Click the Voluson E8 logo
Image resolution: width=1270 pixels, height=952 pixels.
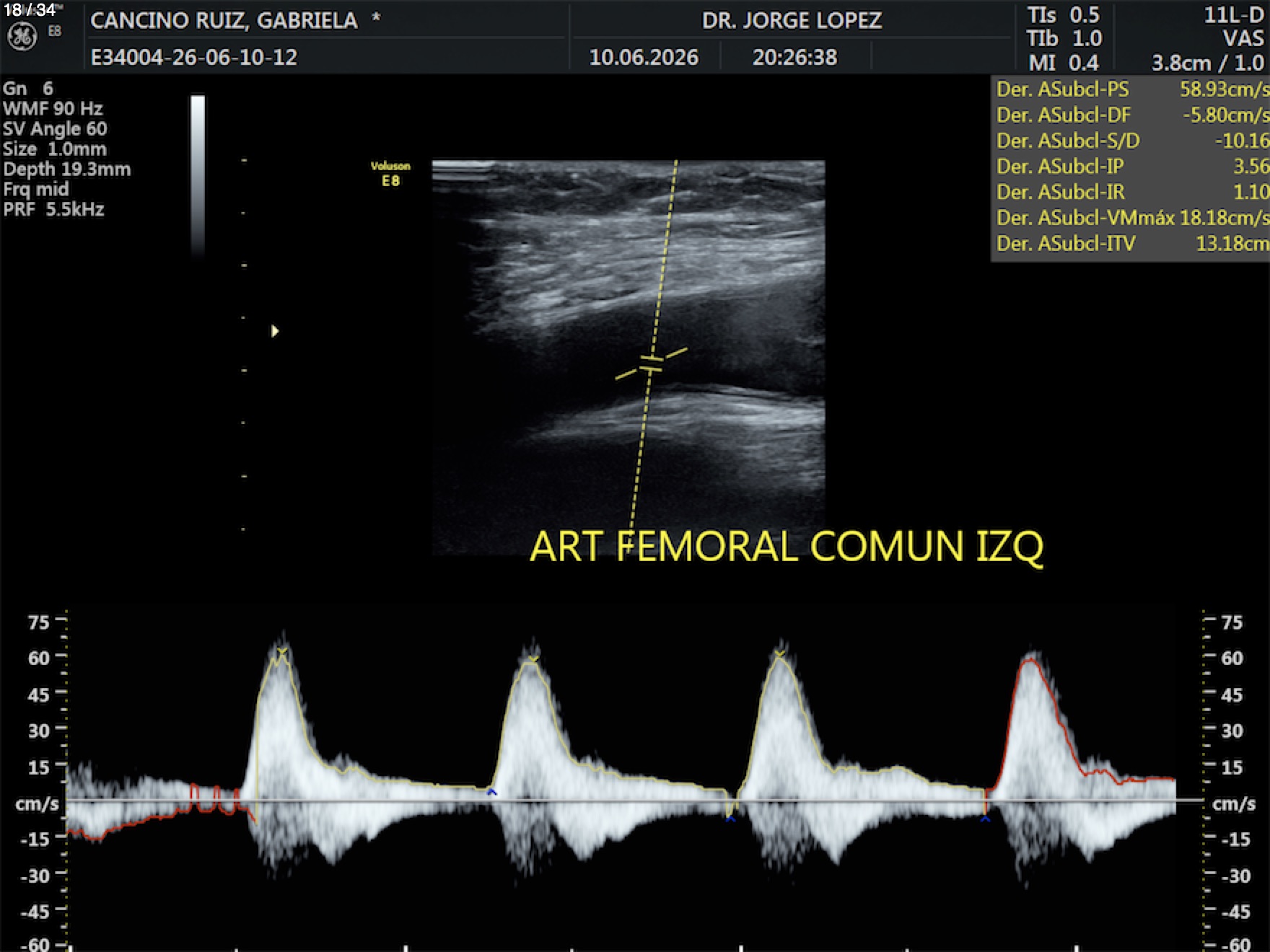click(x=390, y=174)
